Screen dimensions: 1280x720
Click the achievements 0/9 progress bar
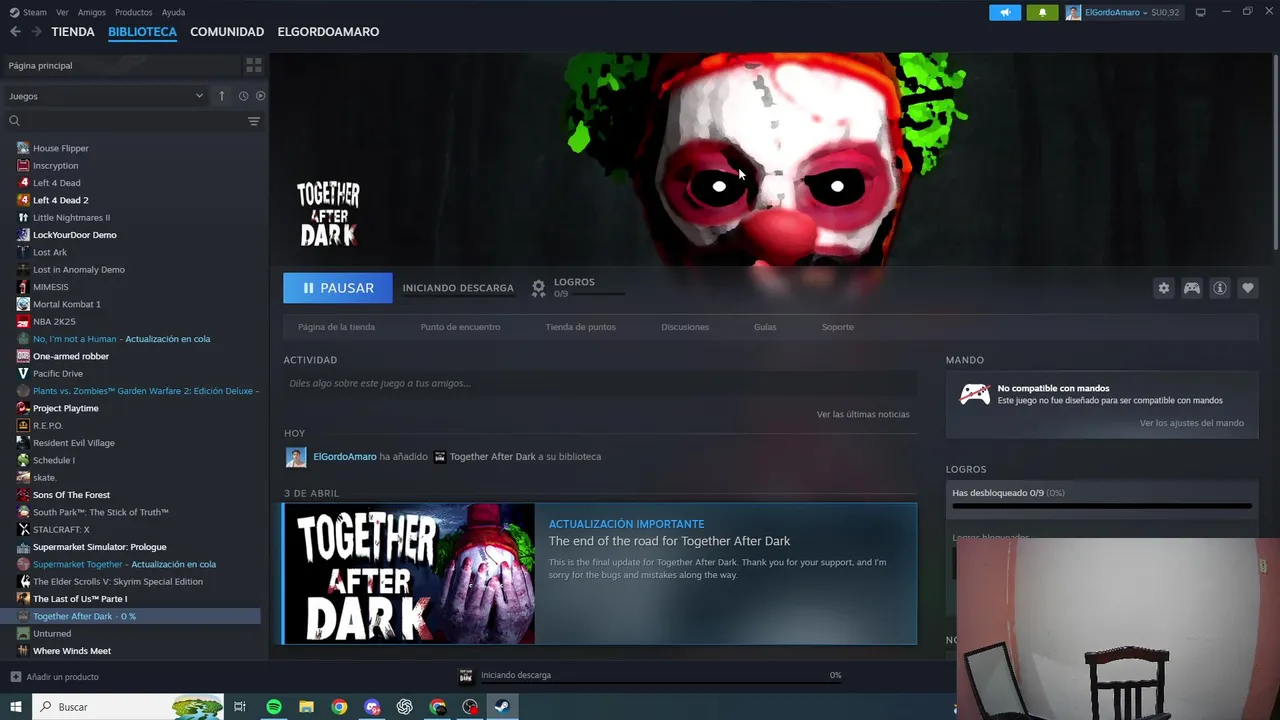[x=1102, y=506]
